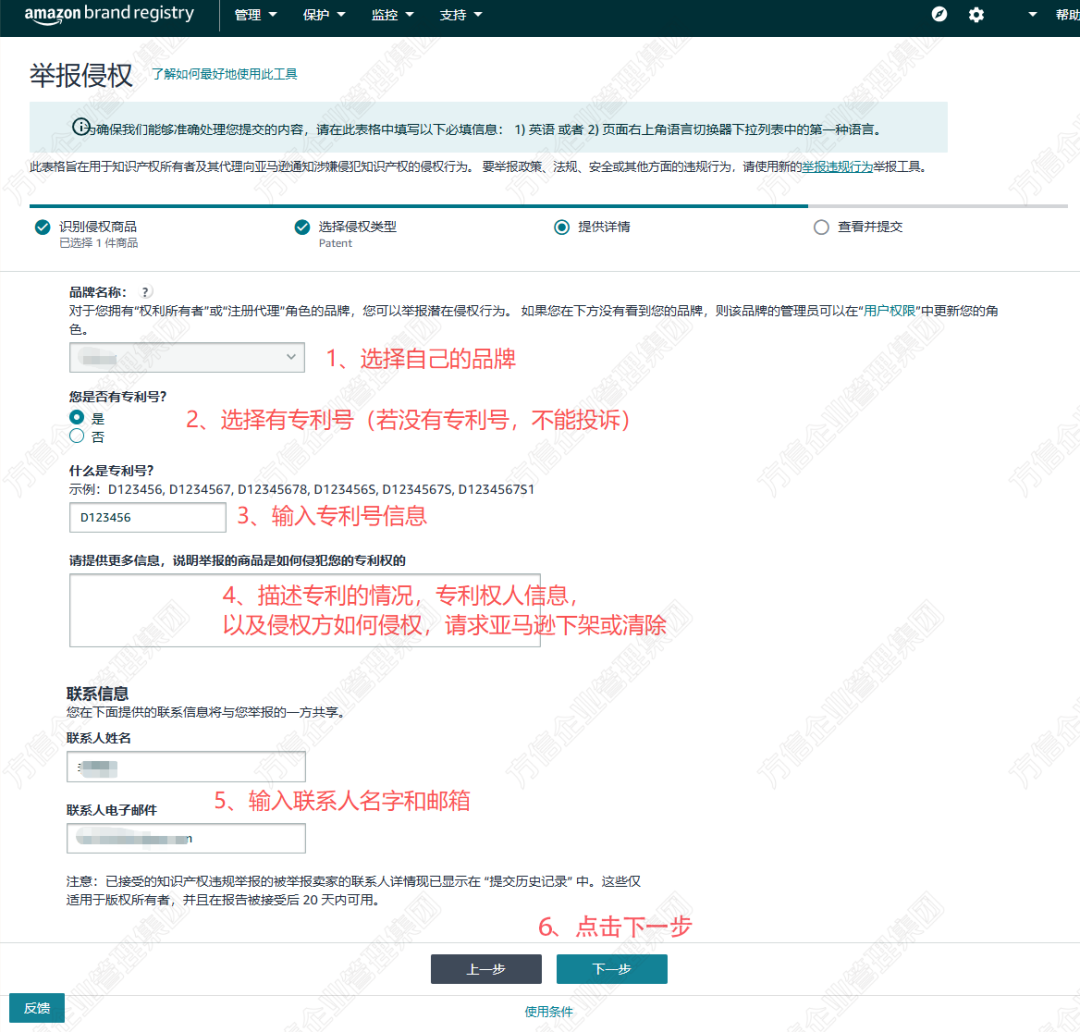Click completed step check for 选择侵权类型
Image resolution: width=1080 pixels, height=1032 pixels.
[x=302, y=227]
